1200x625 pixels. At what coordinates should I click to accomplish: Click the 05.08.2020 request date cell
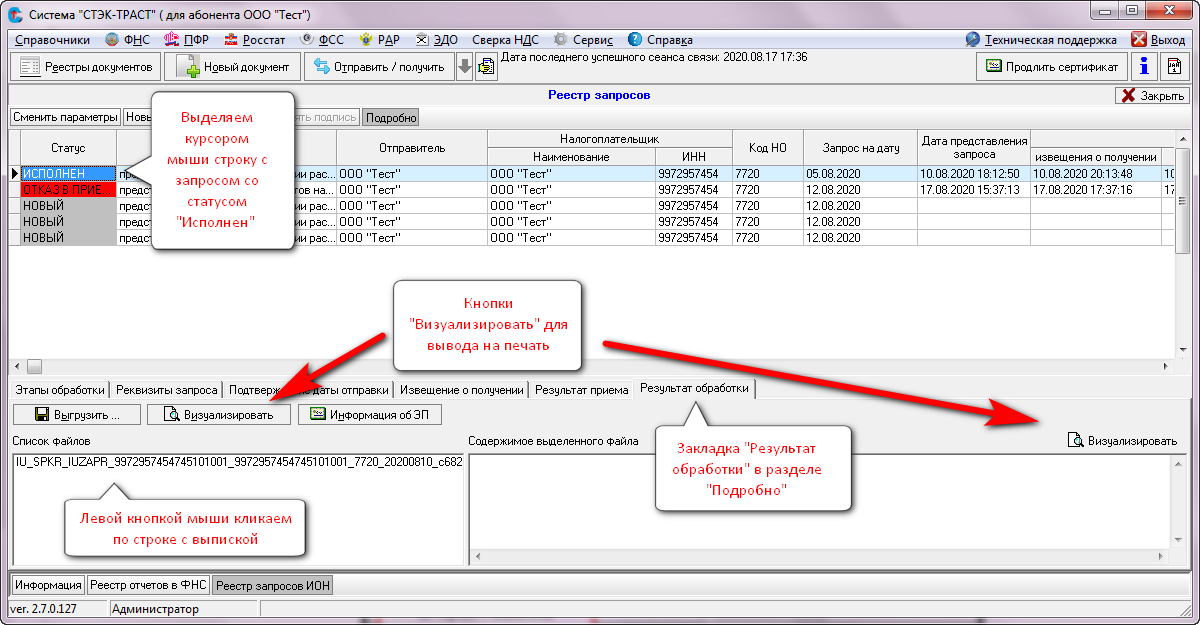(860, 174)
